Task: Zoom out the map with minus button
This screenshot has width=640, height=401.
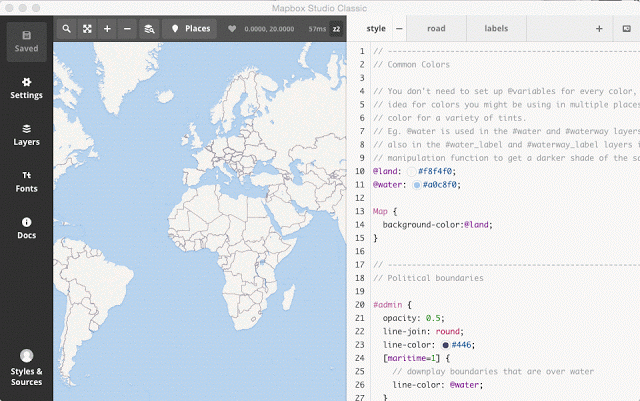Action: [x=127, y=29]
